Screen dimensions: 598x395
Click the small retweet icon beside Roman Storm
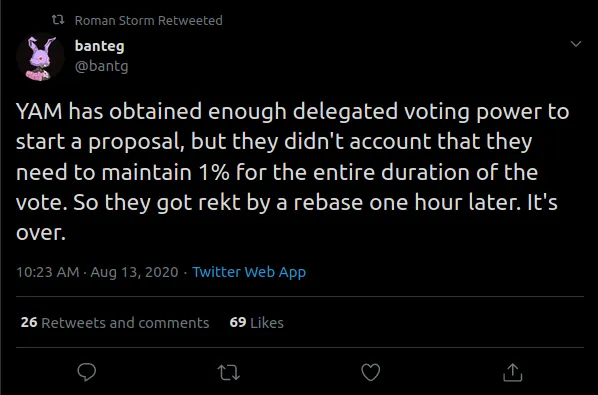point(58,20)
